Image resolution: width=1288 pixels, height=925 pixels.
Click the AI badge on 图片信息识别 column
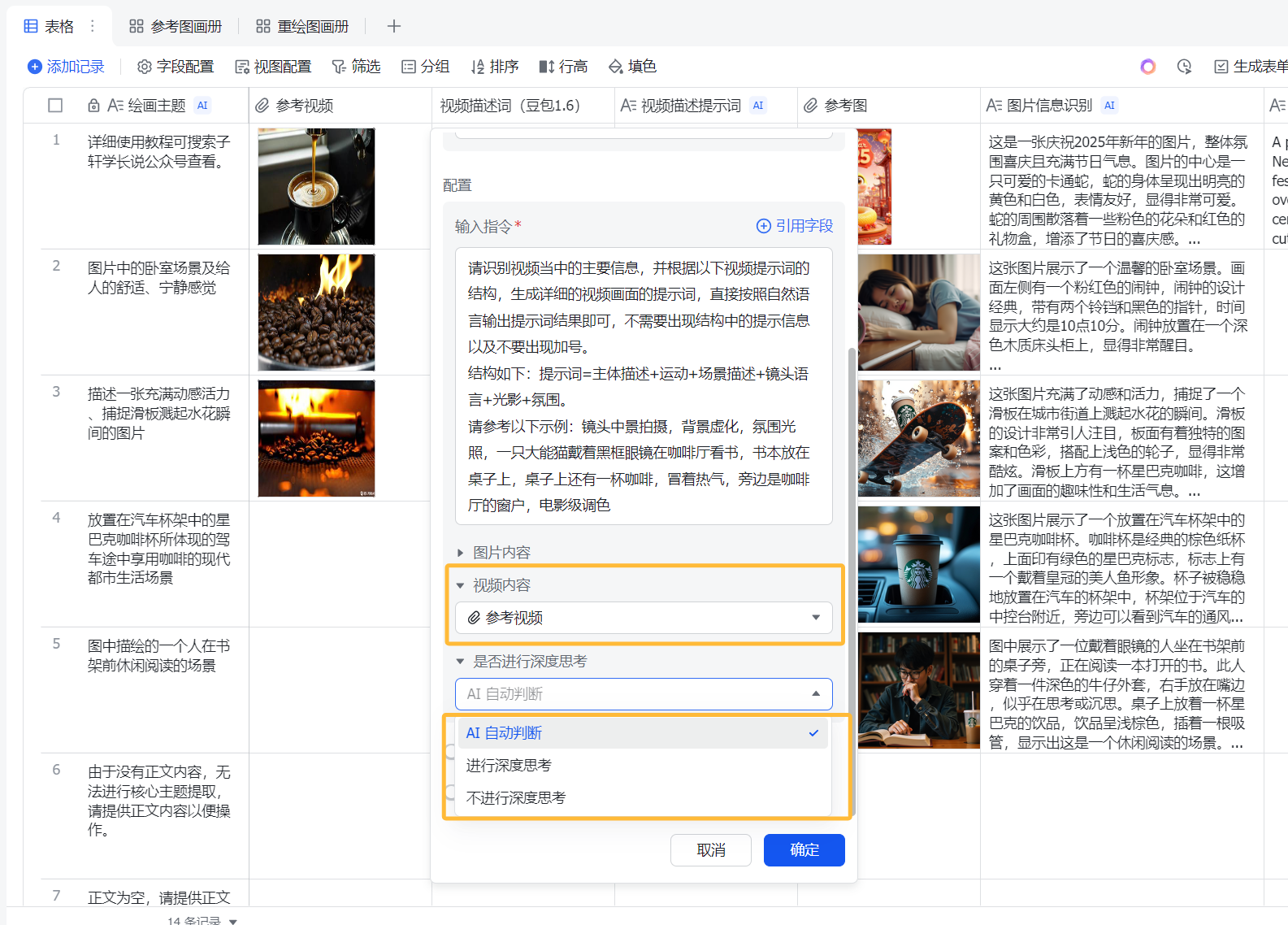coord(1110,106)
